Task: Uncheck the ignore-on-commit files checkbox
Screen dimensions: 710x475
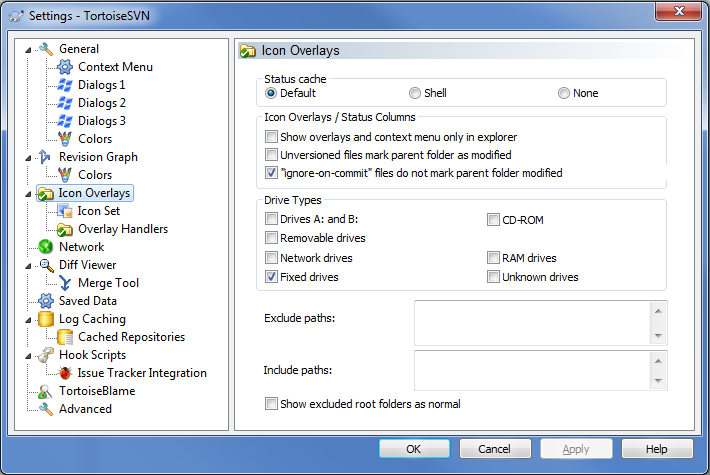Action: (x=271, y=173)
